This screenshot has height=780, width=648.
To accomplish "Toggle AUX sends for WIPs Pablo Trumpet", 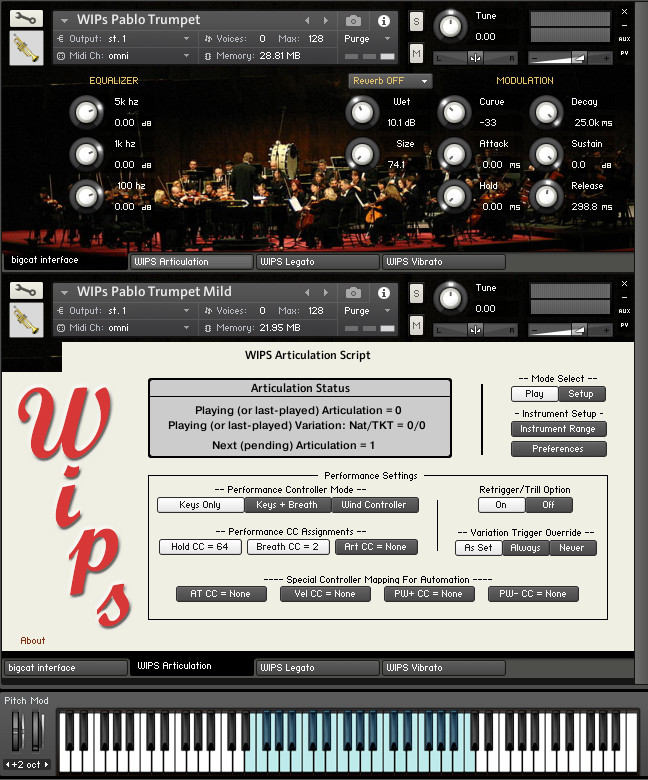I will 624,39.
